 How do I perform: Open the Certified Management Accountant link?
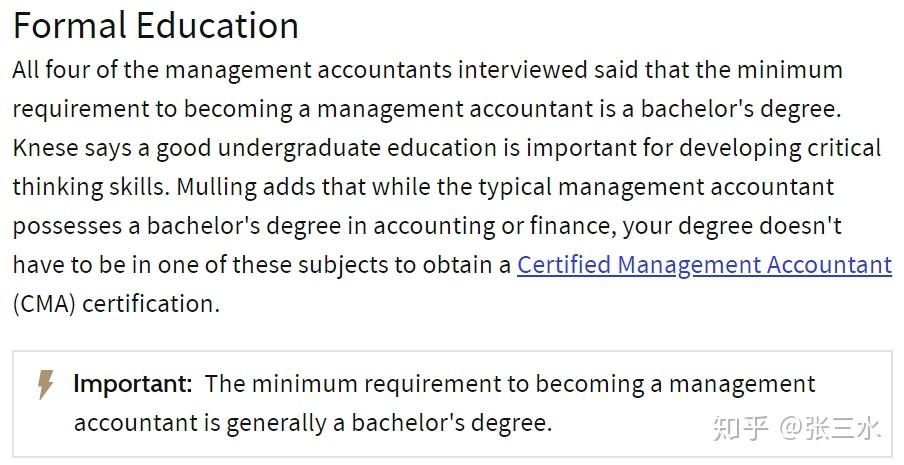click(705, 265)
